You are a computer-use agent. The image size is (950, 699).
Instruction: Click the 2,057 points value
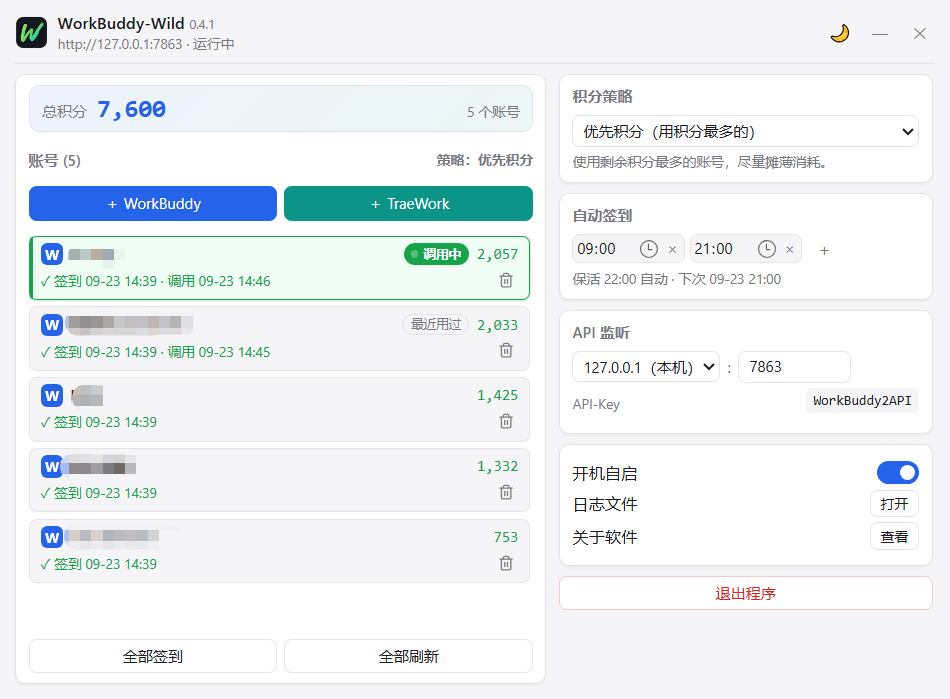click(497, 254)
